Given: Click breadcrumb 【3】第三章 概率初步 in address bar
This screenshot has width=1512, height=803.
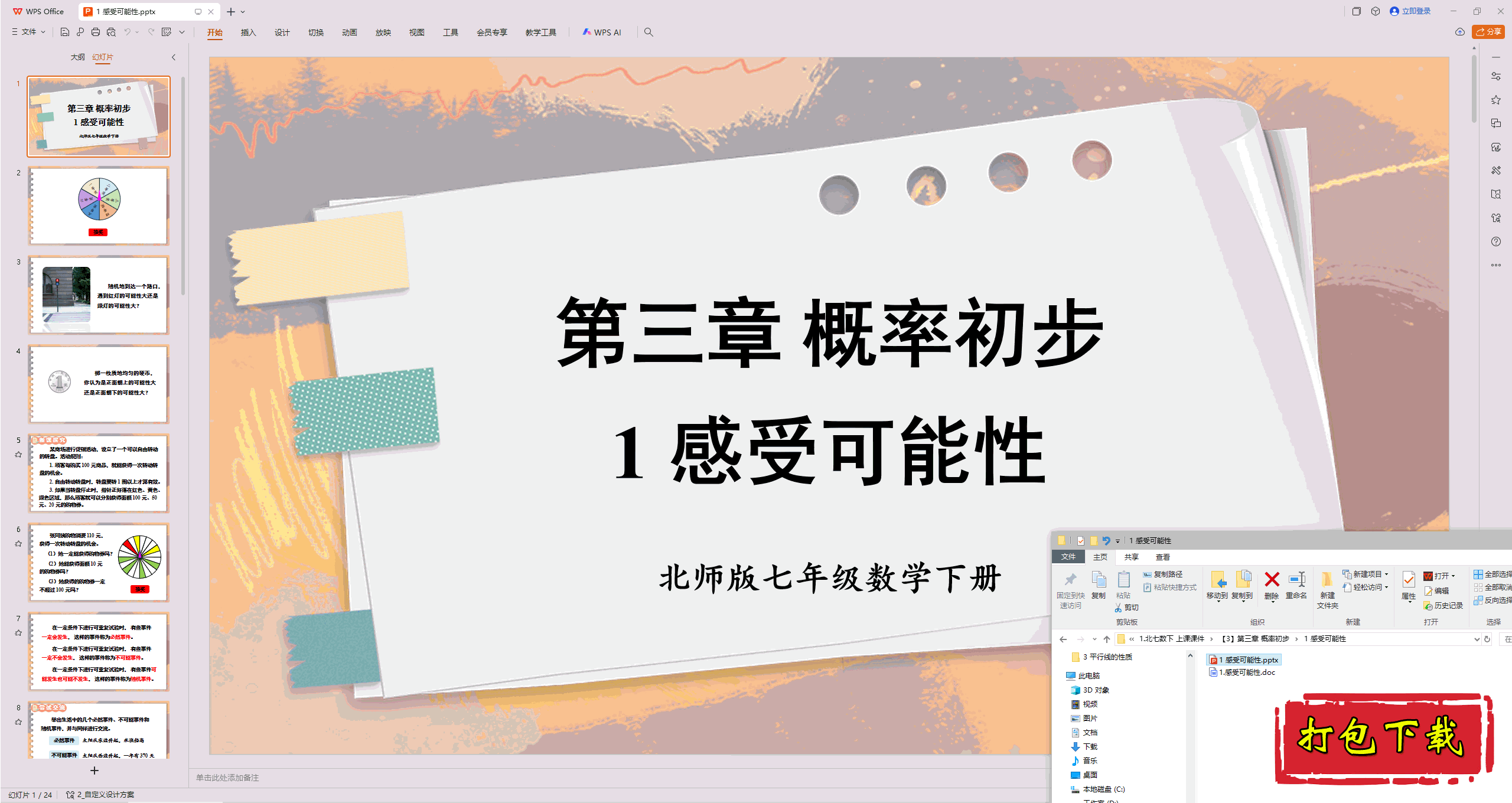Looking at the screenshot, I should 1256,639.
